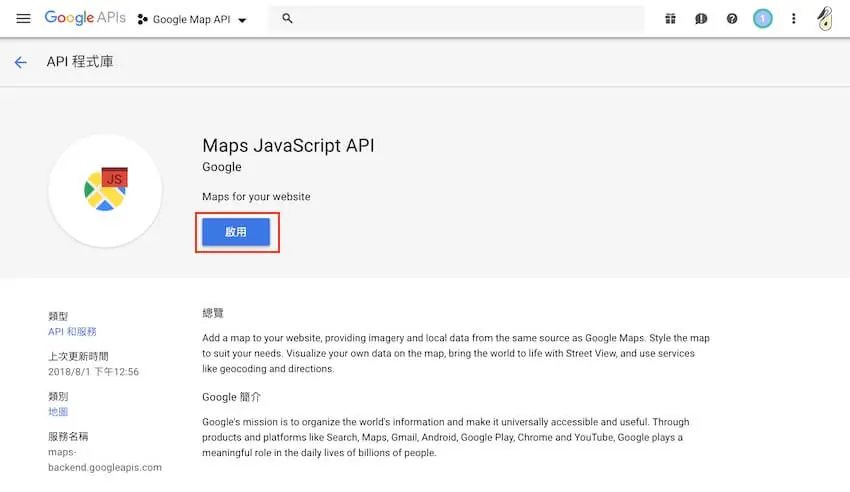This screenshot has width=850, height=492.
Task: Open the notifications alert icon
Action: tap(701, 19)
